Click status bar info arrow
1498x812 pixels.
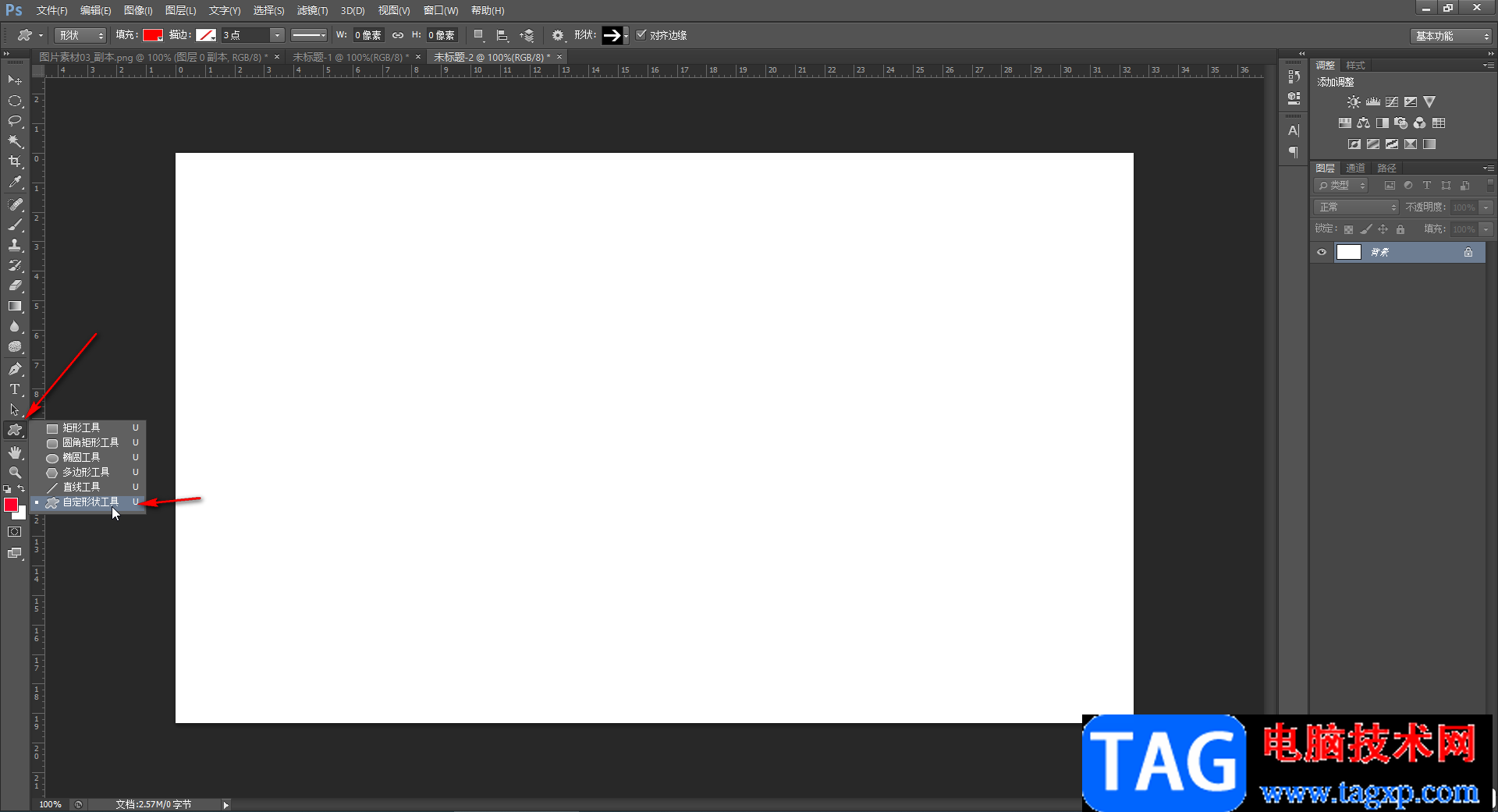coord(225,804)
